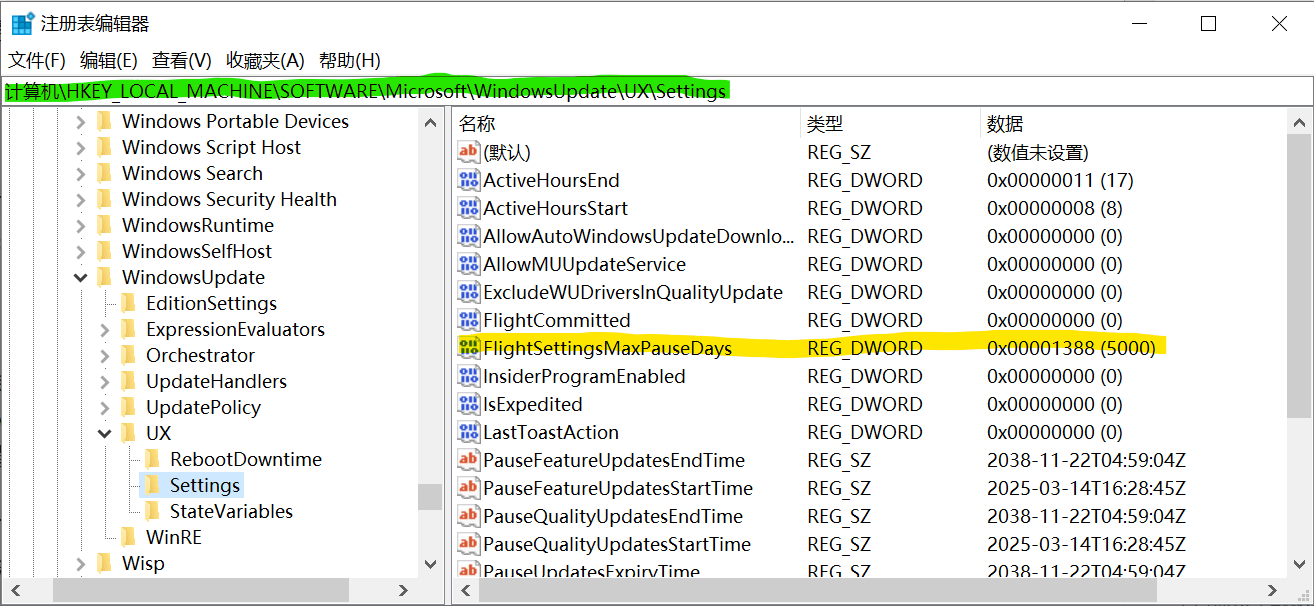The image size is (1314, 606).
Task: Open the 收藏夹(A) favorites menu
Action: click(x=265, y=60)
